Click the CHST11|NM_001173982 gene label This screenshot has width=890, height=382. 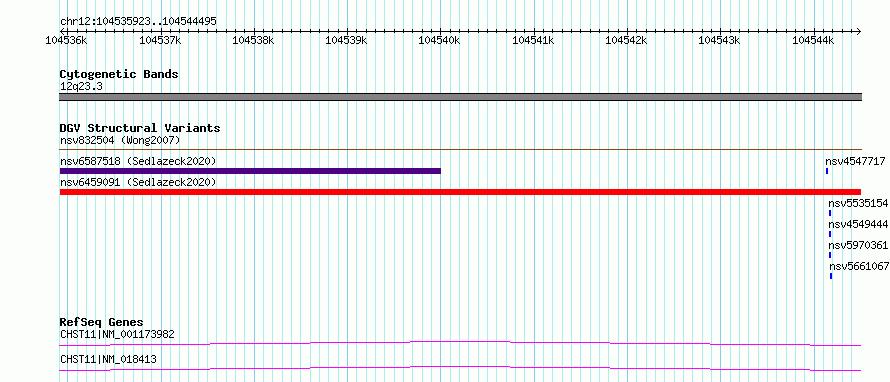click(117, 334)
